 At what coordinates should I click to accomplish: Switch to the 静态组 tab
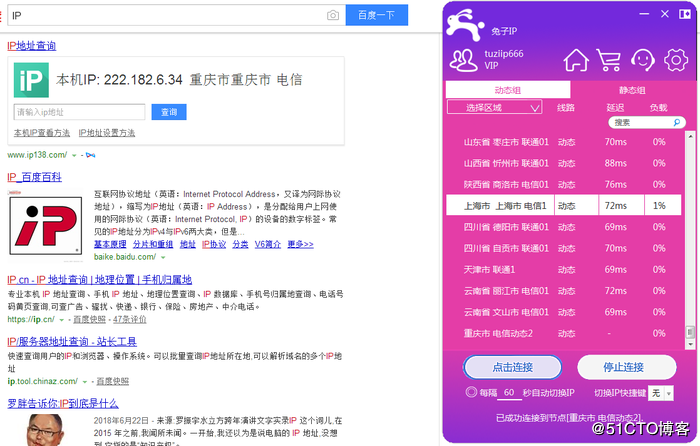point(632,90)
